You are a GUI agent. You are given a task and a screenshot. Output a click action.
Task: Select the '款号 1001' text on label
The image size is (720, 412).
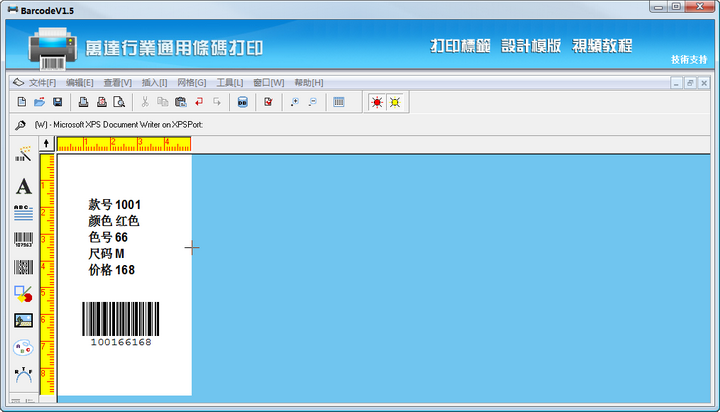coord(114,205)
